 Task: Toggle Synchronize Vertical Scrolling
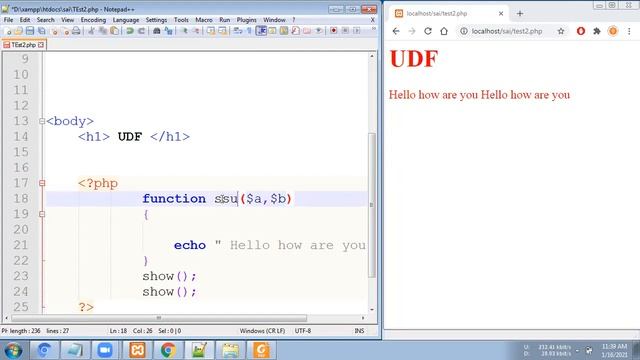click(211, 31)
